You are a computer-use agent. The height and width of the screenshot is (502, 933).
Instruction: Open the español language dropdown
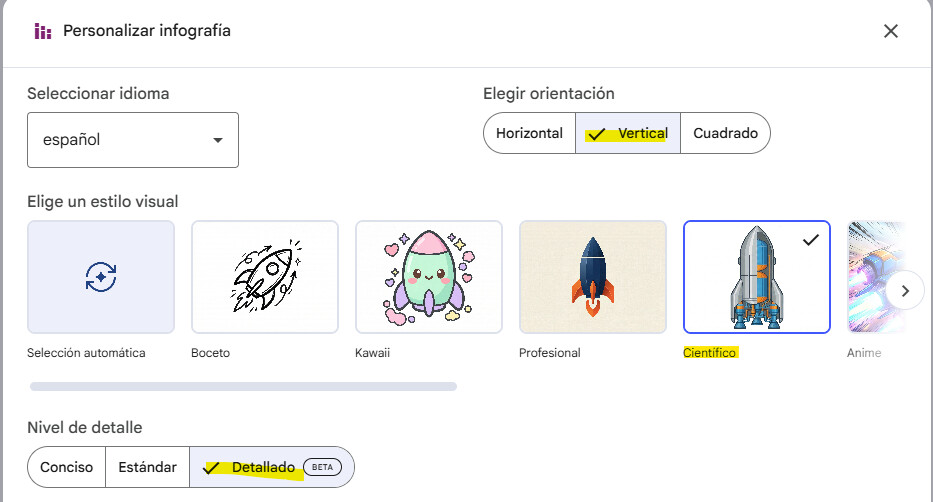point(133,140)
